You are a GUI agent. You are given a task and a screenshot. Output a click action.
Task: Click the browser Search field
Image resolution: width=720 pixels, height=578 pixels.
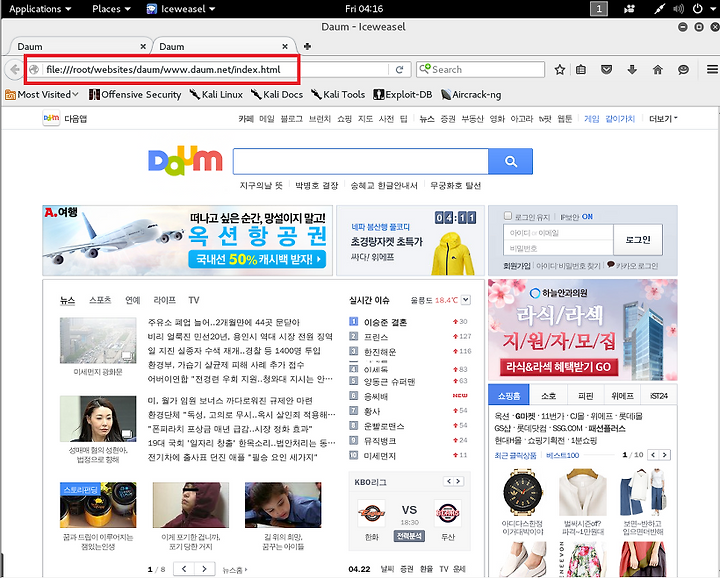480,69
